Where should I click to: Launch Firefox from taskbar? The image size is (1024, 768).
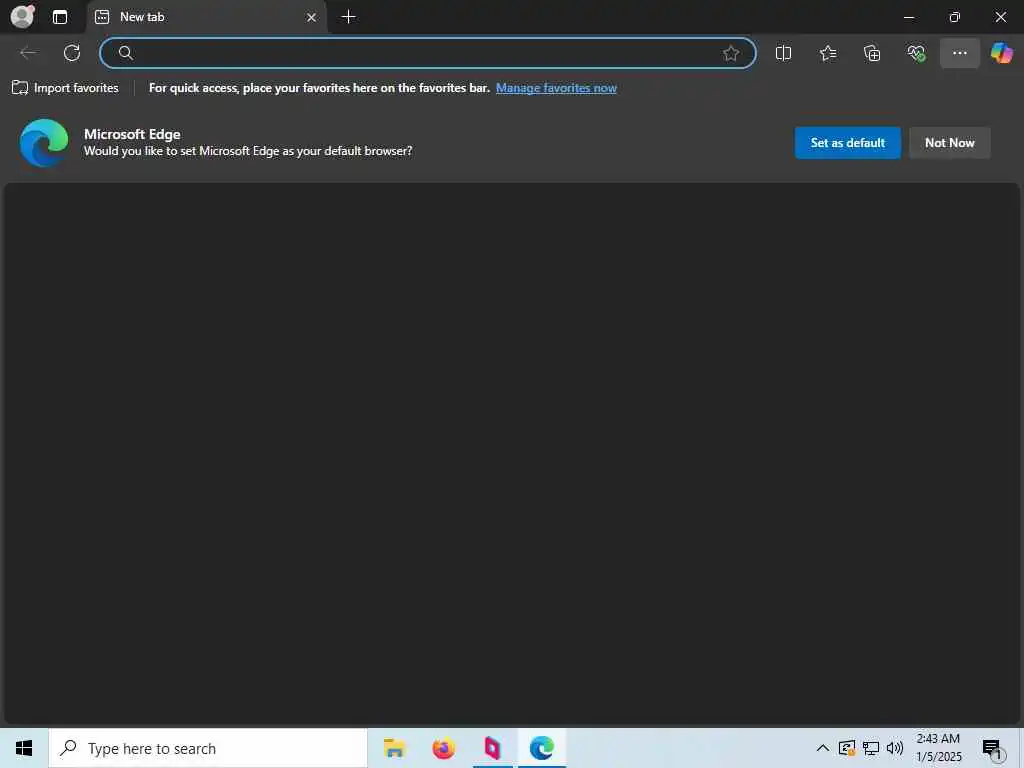coord(443,748)
